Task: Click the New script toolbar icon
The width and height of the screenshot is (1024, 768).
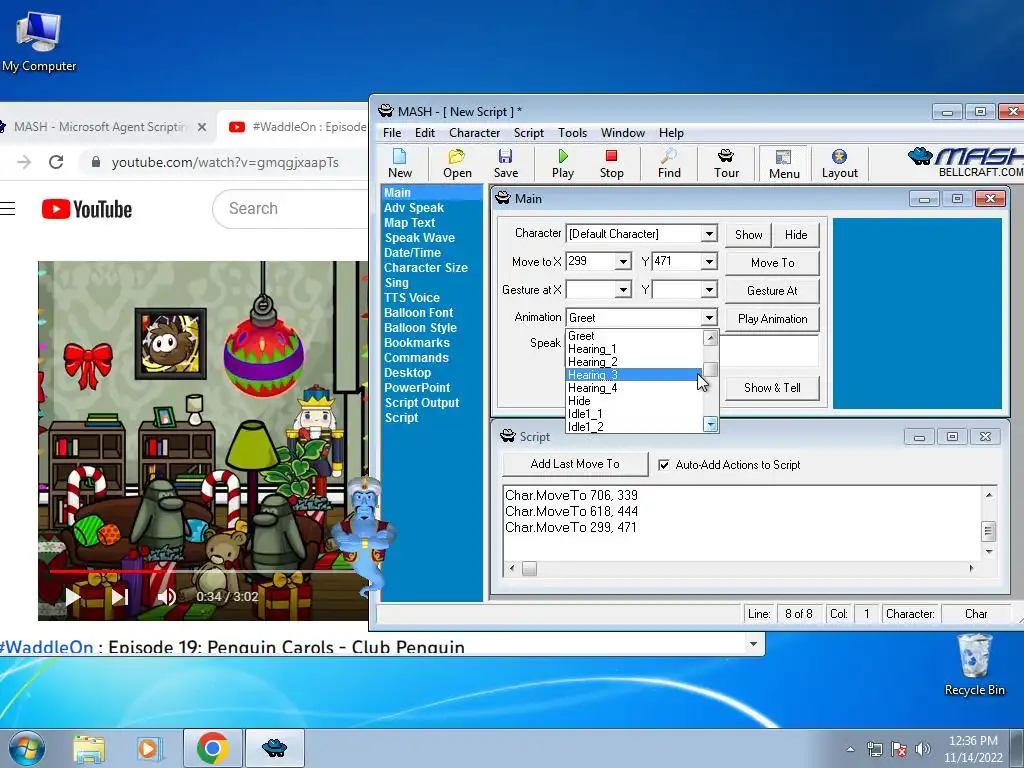Action: 400,163
